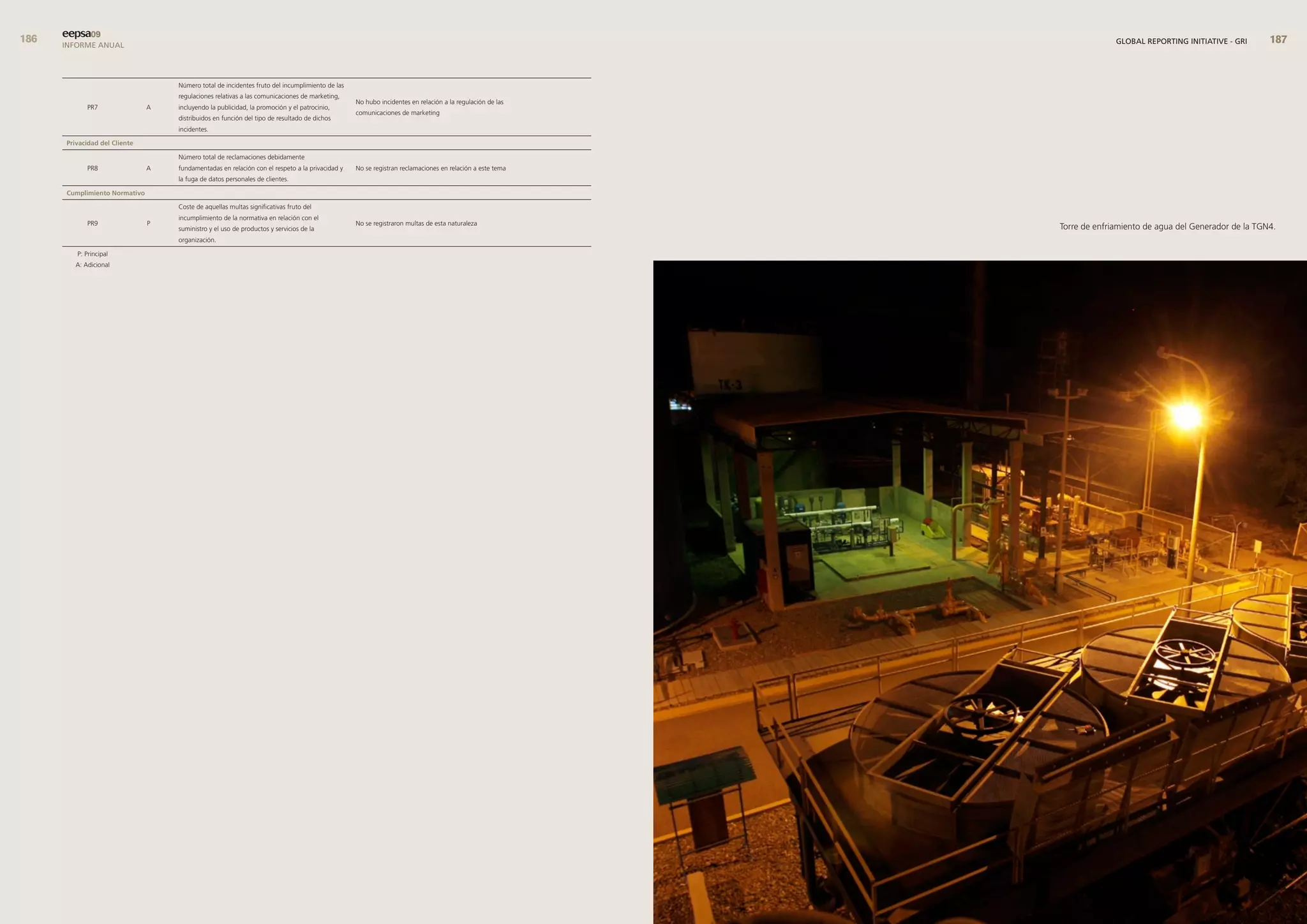This screenshot has height=924, width=1307.
Task: Click page number 186
Action: point(29,39)
